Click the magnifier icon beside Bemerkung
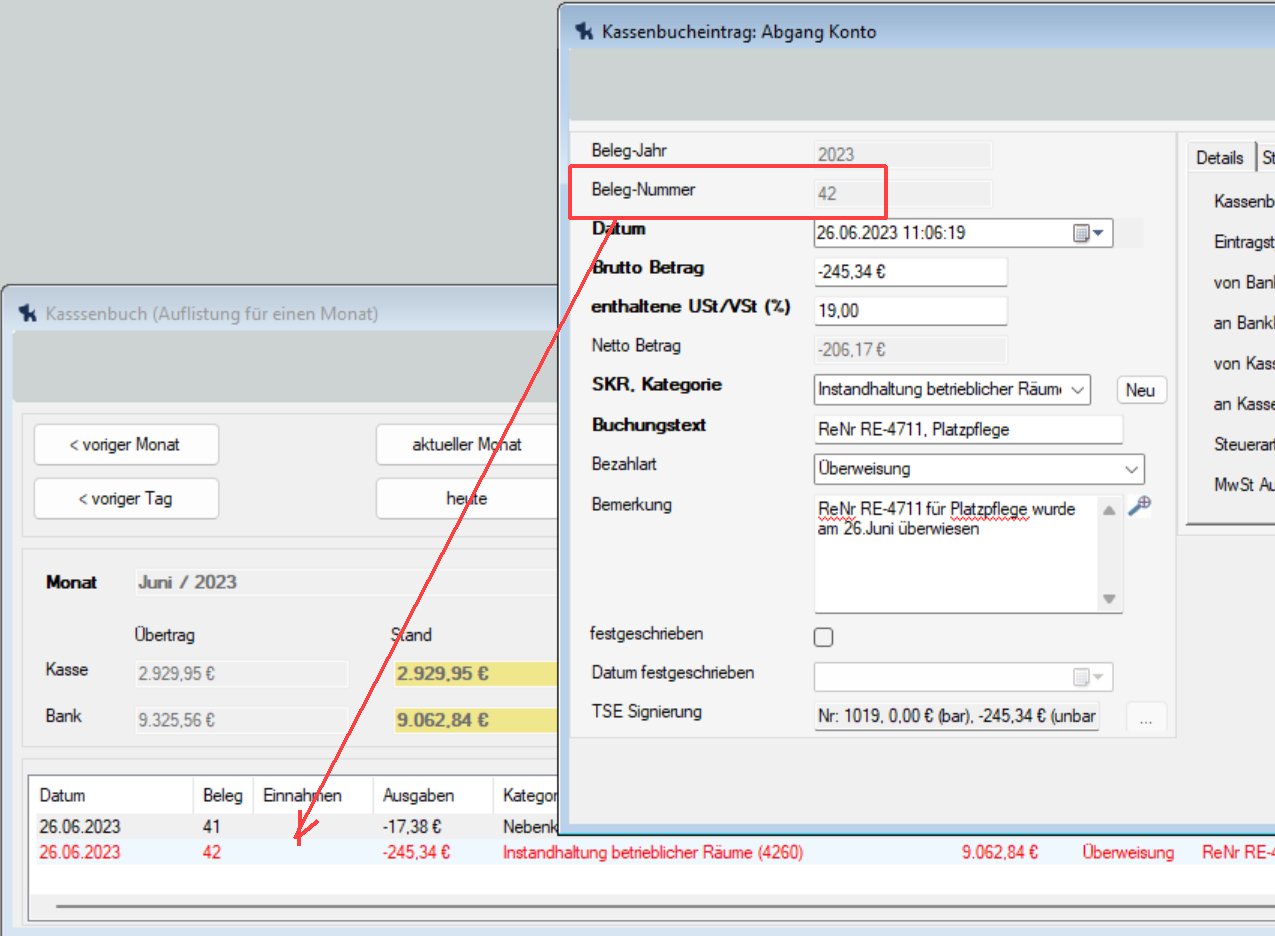Image resolution: width=1275 pixels, height=936 pixels. (1139, 506)
